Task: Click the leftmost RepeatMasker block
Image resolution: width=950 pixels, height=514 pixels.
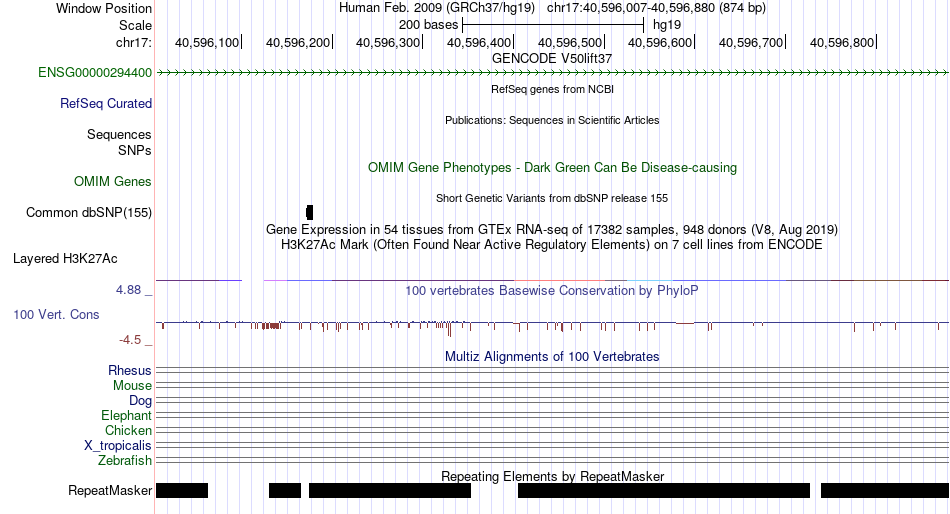Action: click(182, 490)
